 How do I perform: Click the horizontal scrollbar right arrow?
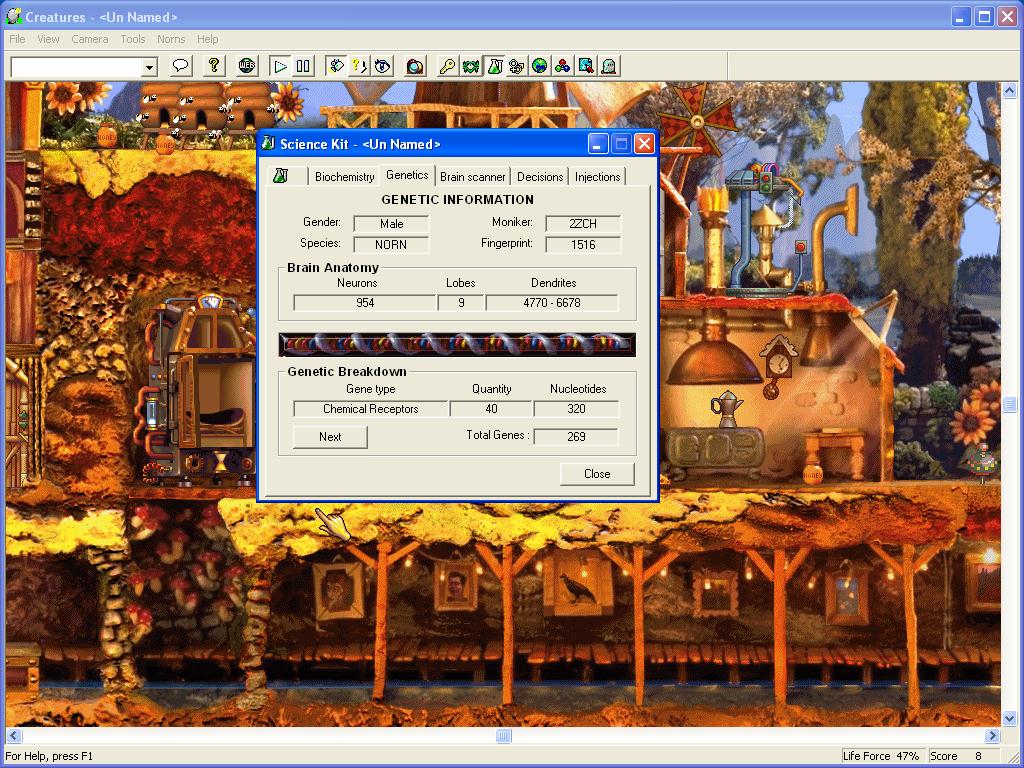click(x=992, y=736)
